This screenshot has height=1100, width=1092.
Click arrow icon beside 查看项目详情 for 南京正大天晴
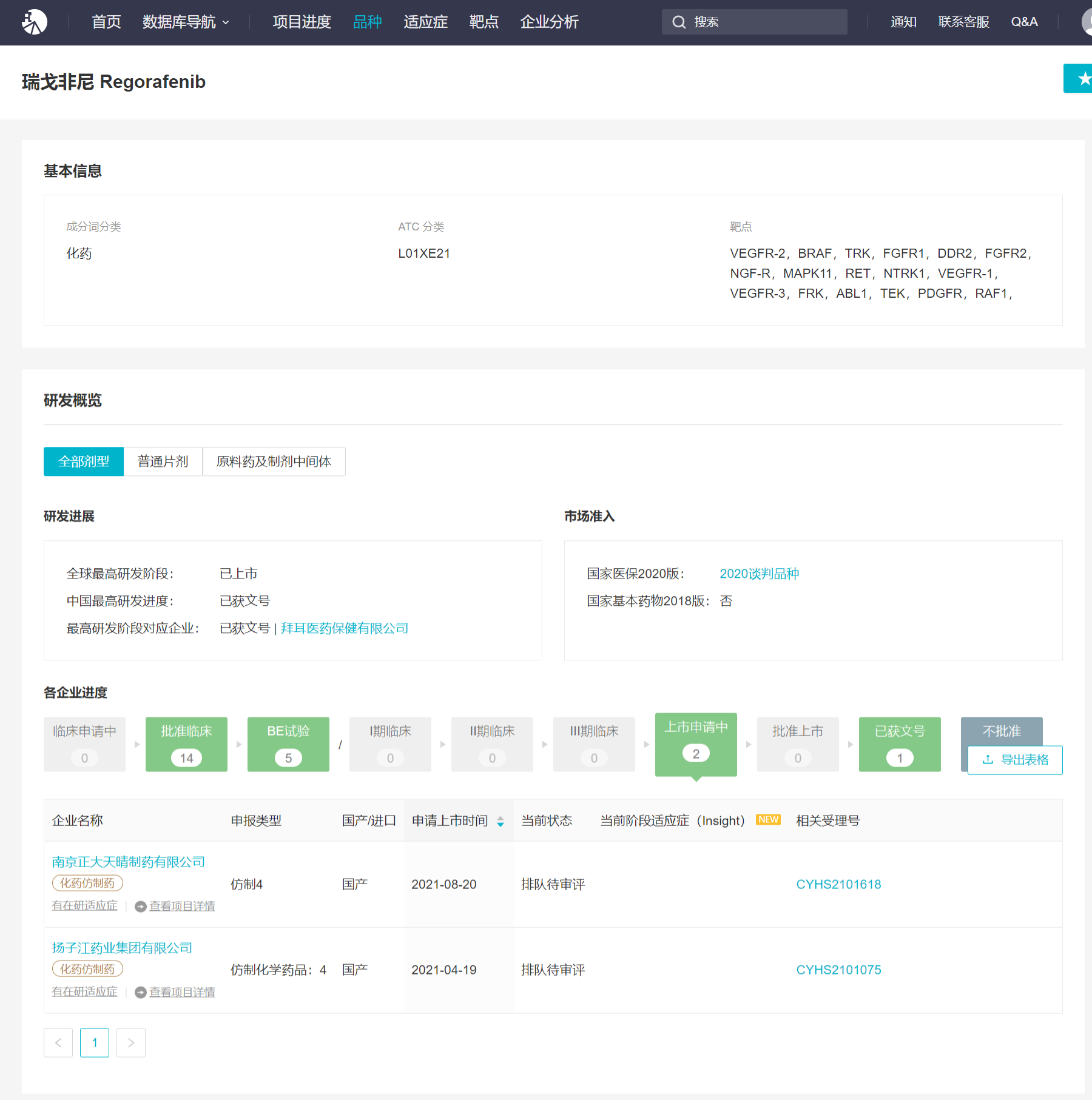(141, 907)
